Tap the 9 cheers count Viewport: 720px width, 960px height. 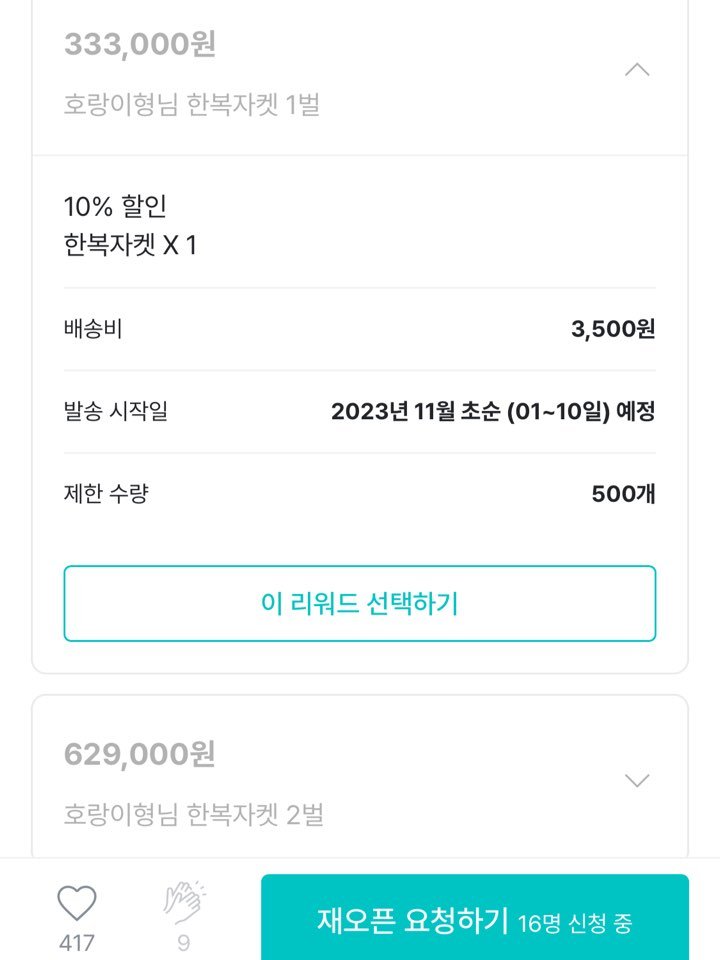click(x=184, y=943)
